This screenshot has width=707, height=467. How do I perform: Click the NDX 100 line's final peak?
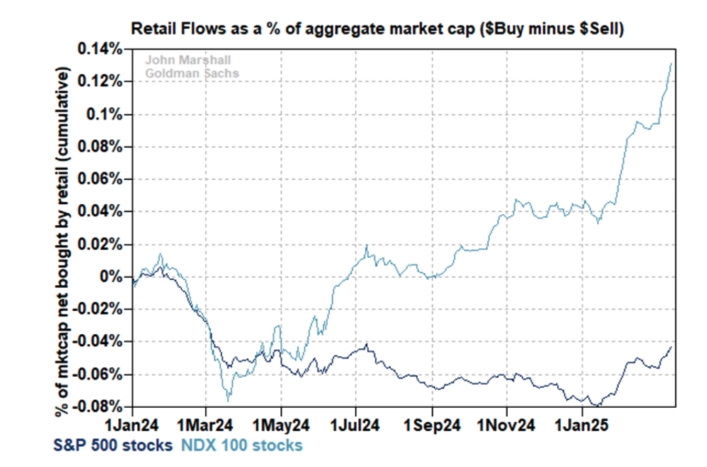pyautogui.click(x=670, y=64)
